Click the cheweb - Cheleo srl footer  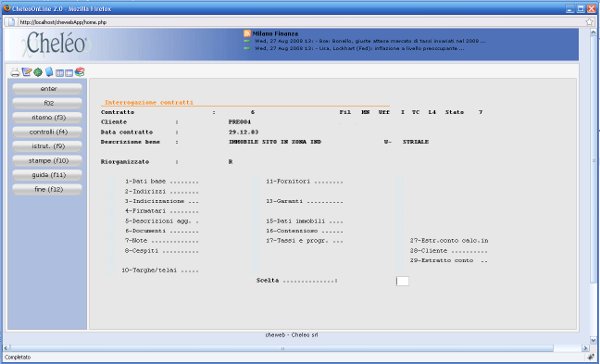click(x=292, y=335)
